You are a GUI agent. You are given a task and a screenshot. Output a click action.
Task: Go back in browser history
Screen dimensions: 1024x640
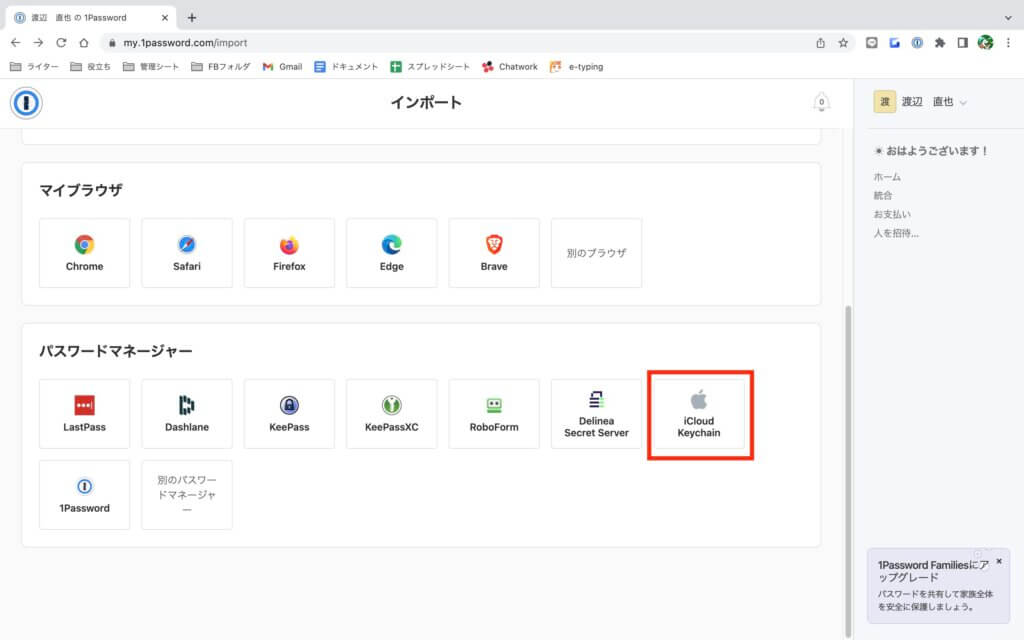pyautogui.click(x=16, y=42)
